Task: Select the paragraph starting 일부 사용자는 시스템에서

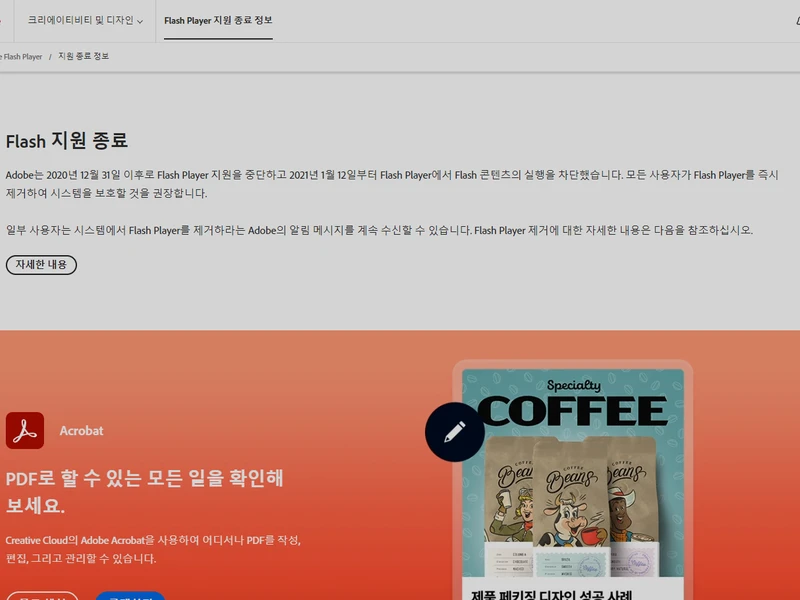Action: click(x=379, y=231)
